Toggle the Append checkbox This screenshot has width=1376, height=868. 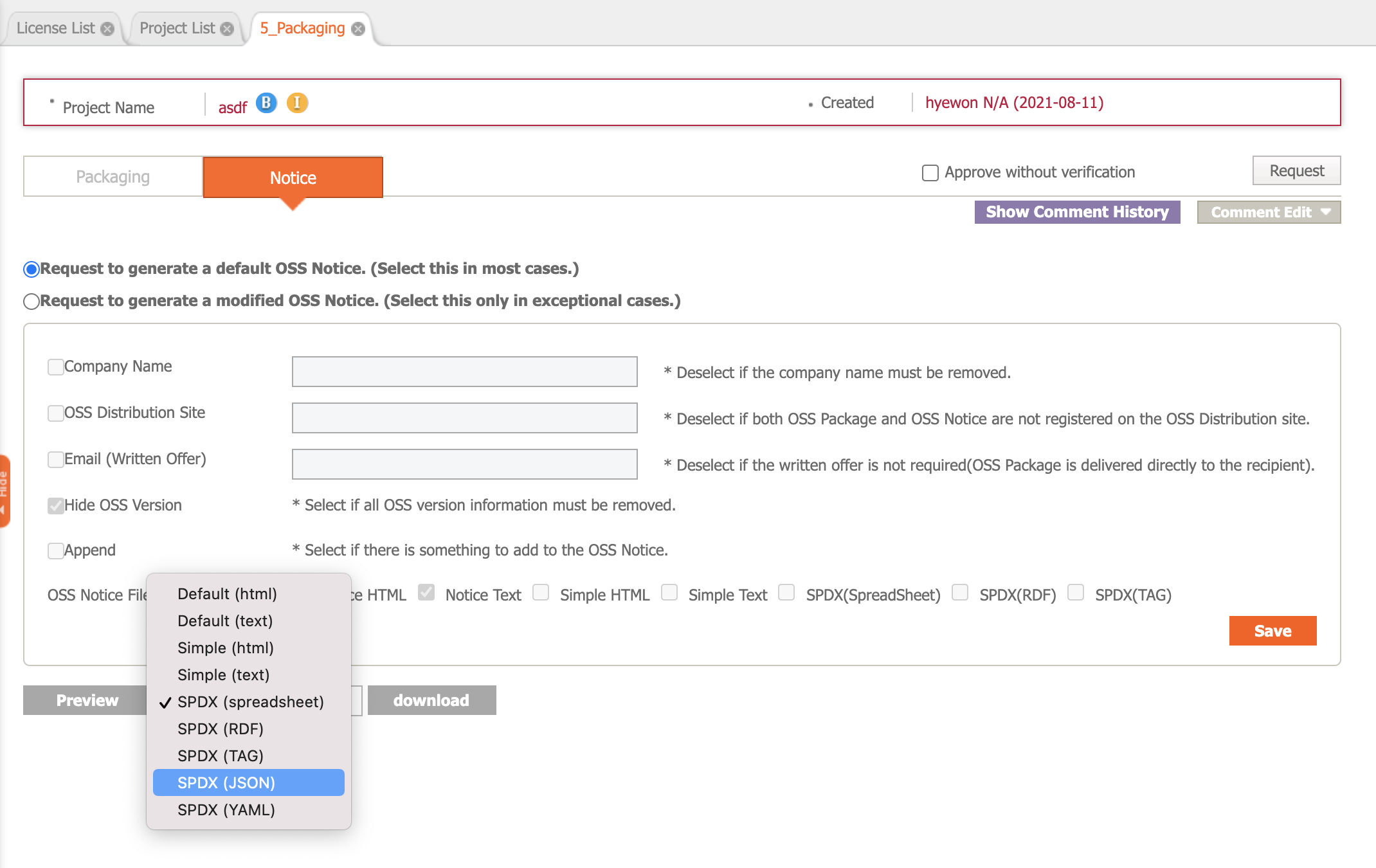pyautogui.click(x=56, y=551)
